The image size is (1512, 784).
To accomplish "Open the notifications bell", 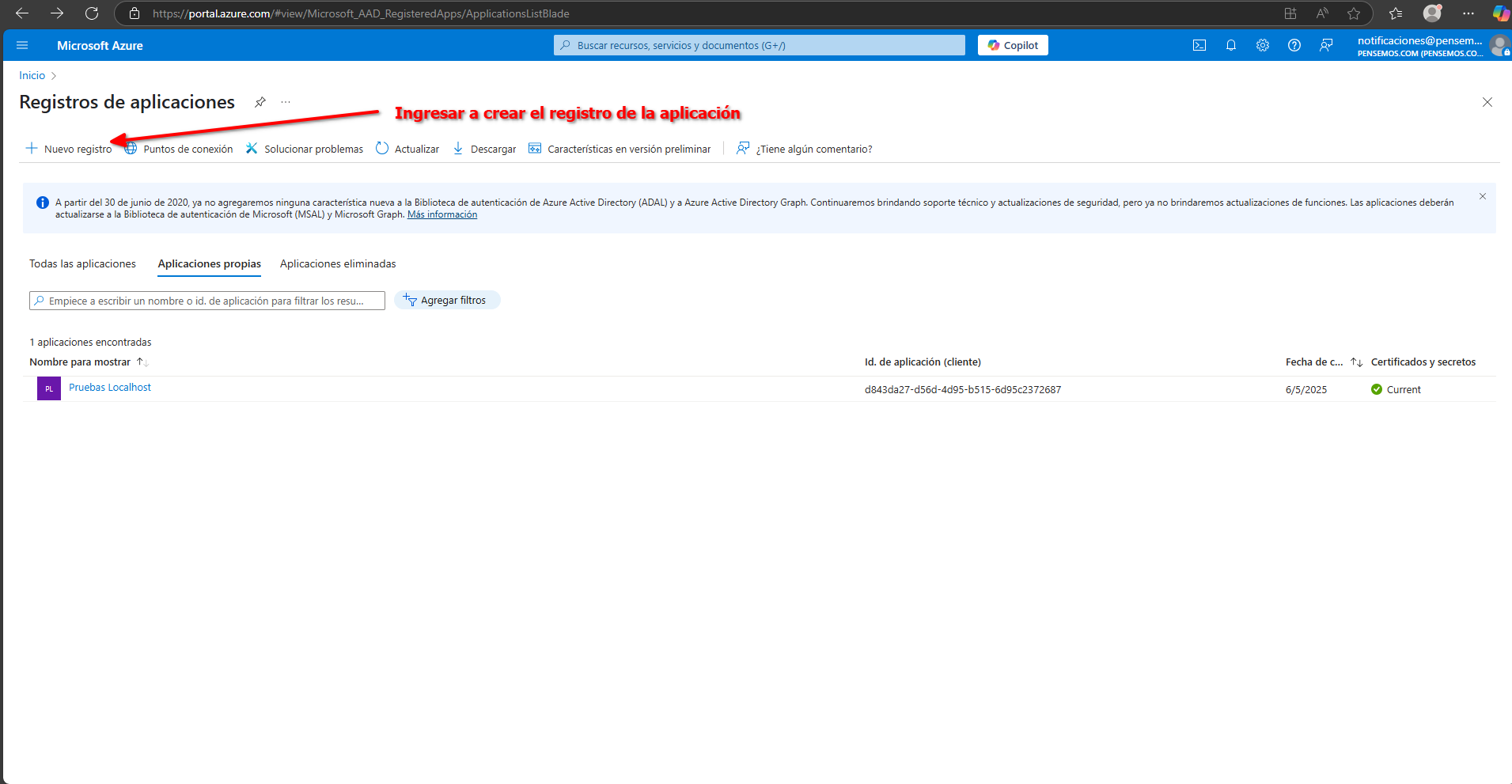I will 1231,46.
